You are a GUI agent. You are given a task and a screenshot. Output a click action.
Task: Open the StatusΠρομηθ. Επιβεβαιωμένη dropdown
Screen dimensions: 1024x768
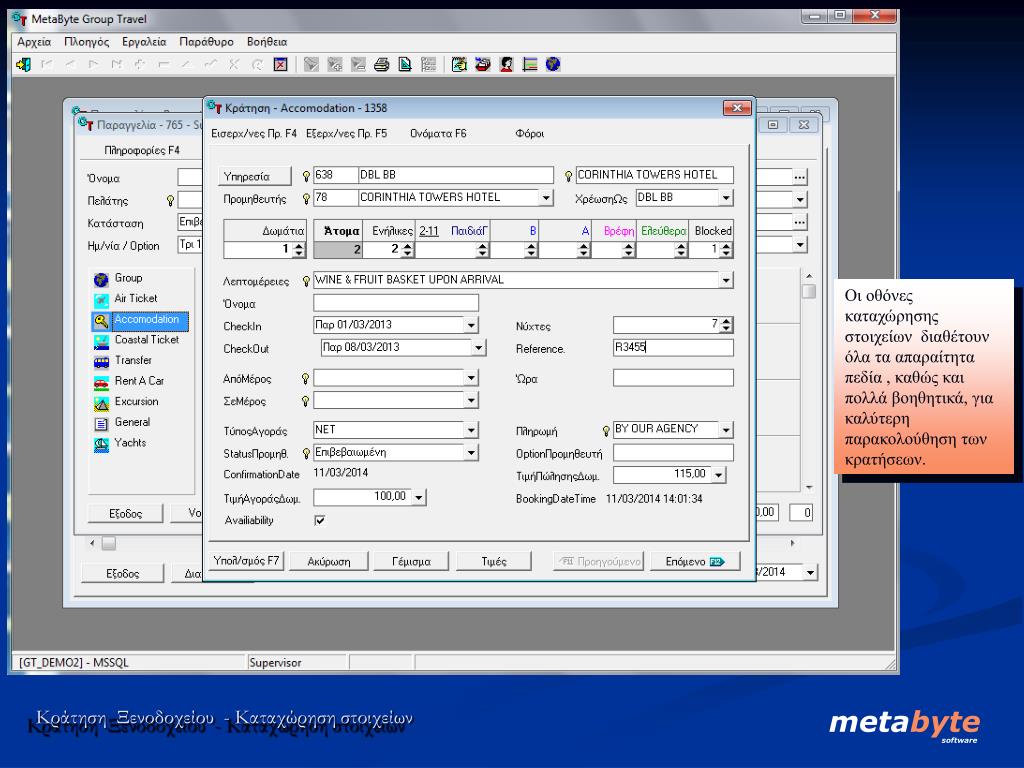click(471, 453)
